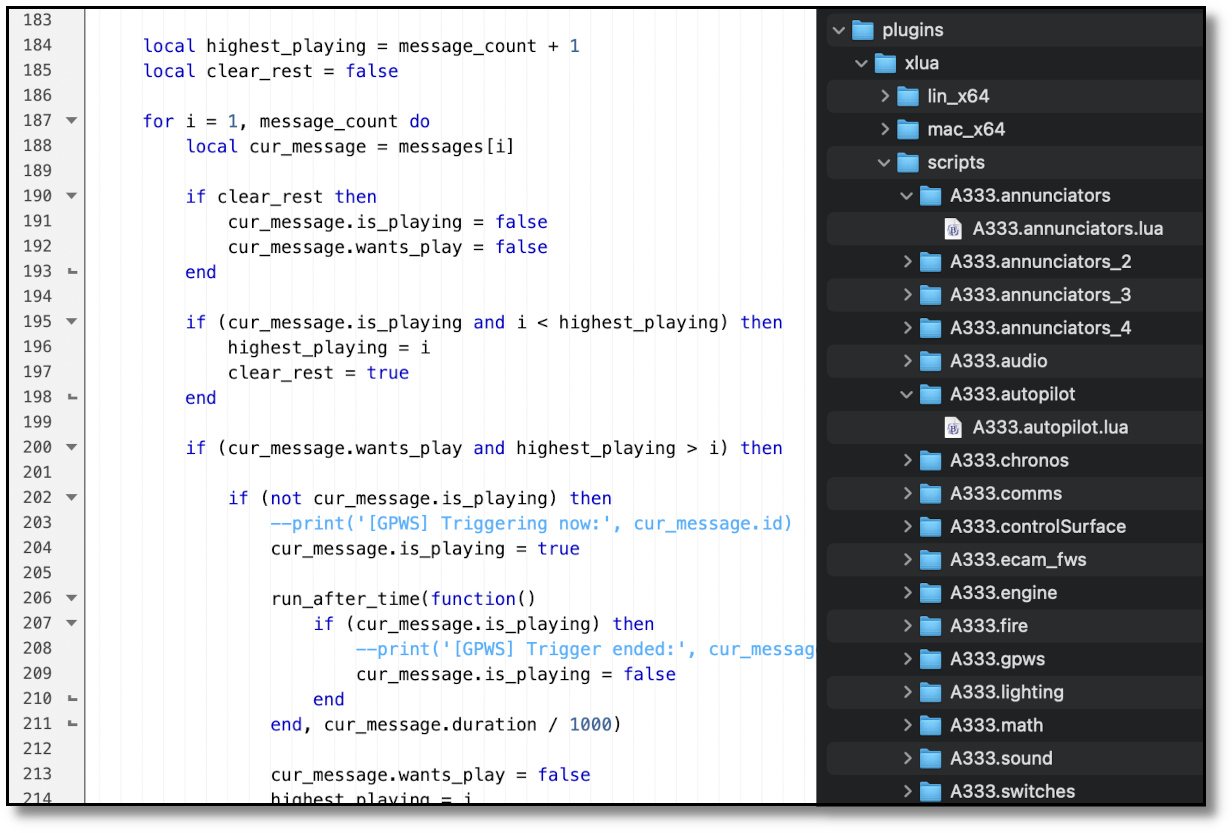Select the A333.chronos folder row
Viewport: 1232px width, 833px height.
pos(1009,460)
